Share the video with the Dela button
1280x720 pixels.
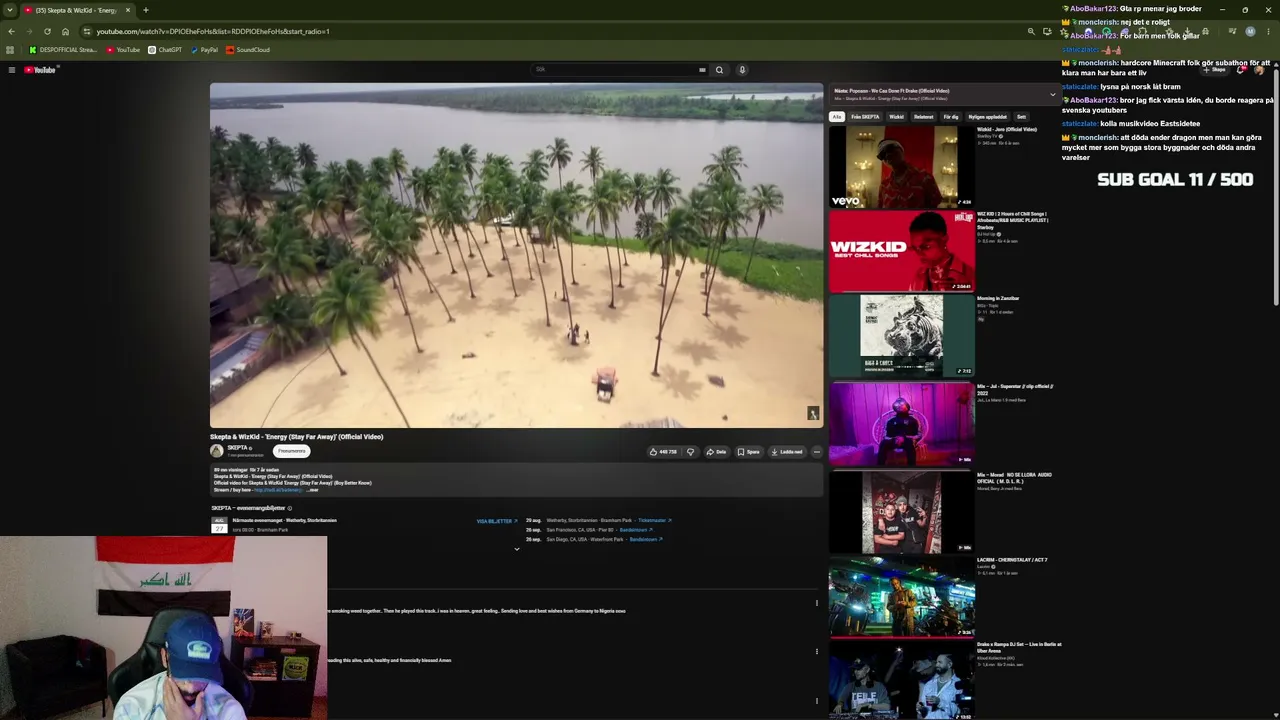[x=716, y=452]
